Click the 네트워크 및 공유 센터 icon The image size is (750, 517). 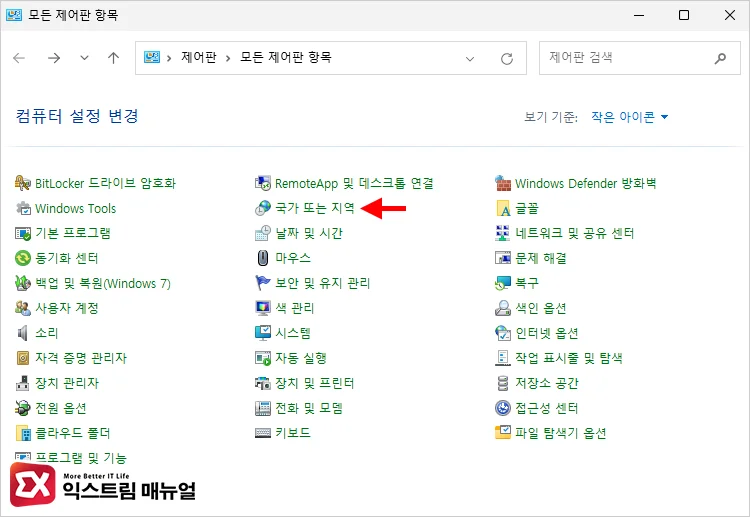[x=503, y=233]
